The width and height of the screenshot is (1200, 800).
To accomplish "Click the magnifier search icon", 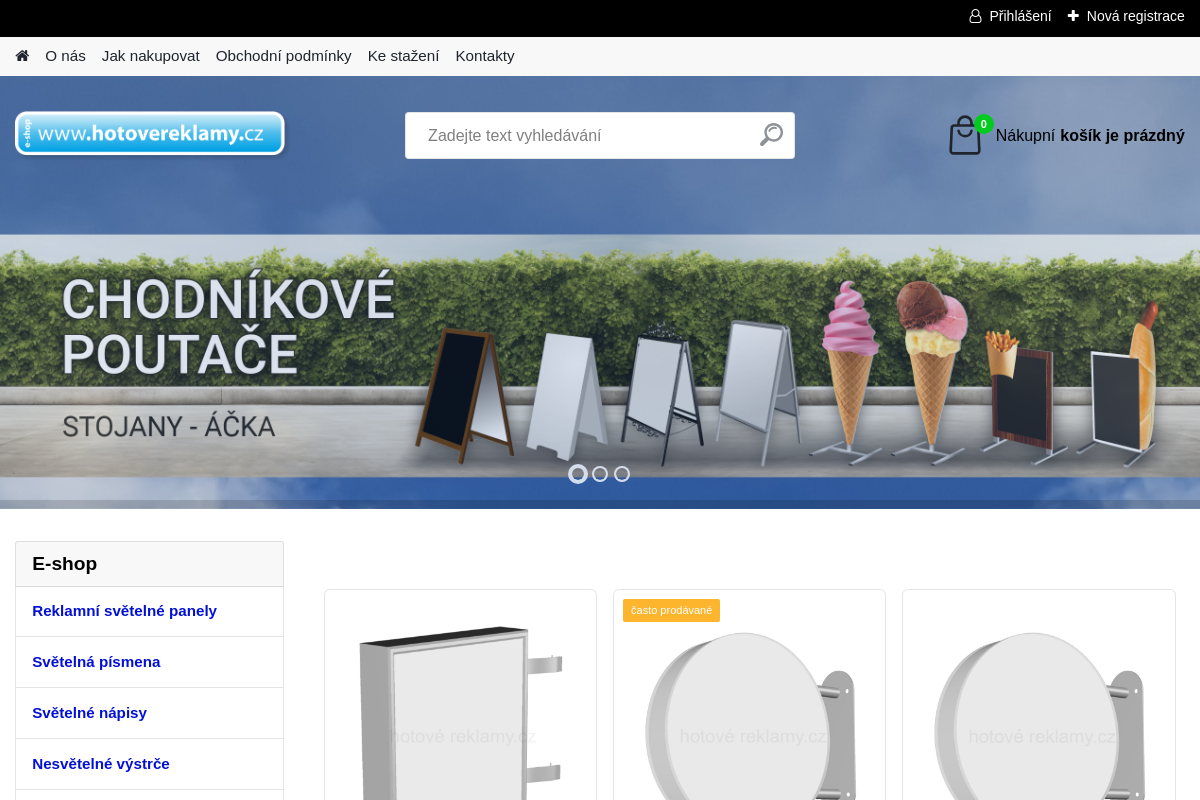I will [x=771, y=135].
